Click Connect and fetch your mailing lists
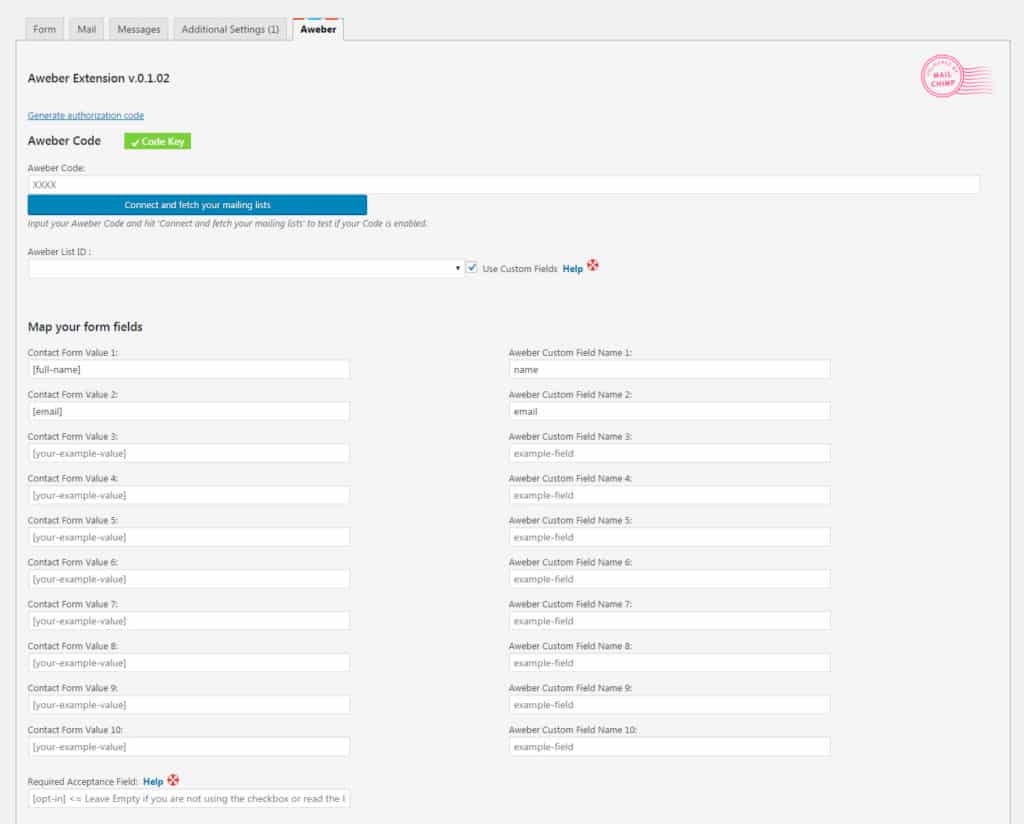The height and width of the screenshot is (824, 1024). pyautogui.click(x=197, y=205)
